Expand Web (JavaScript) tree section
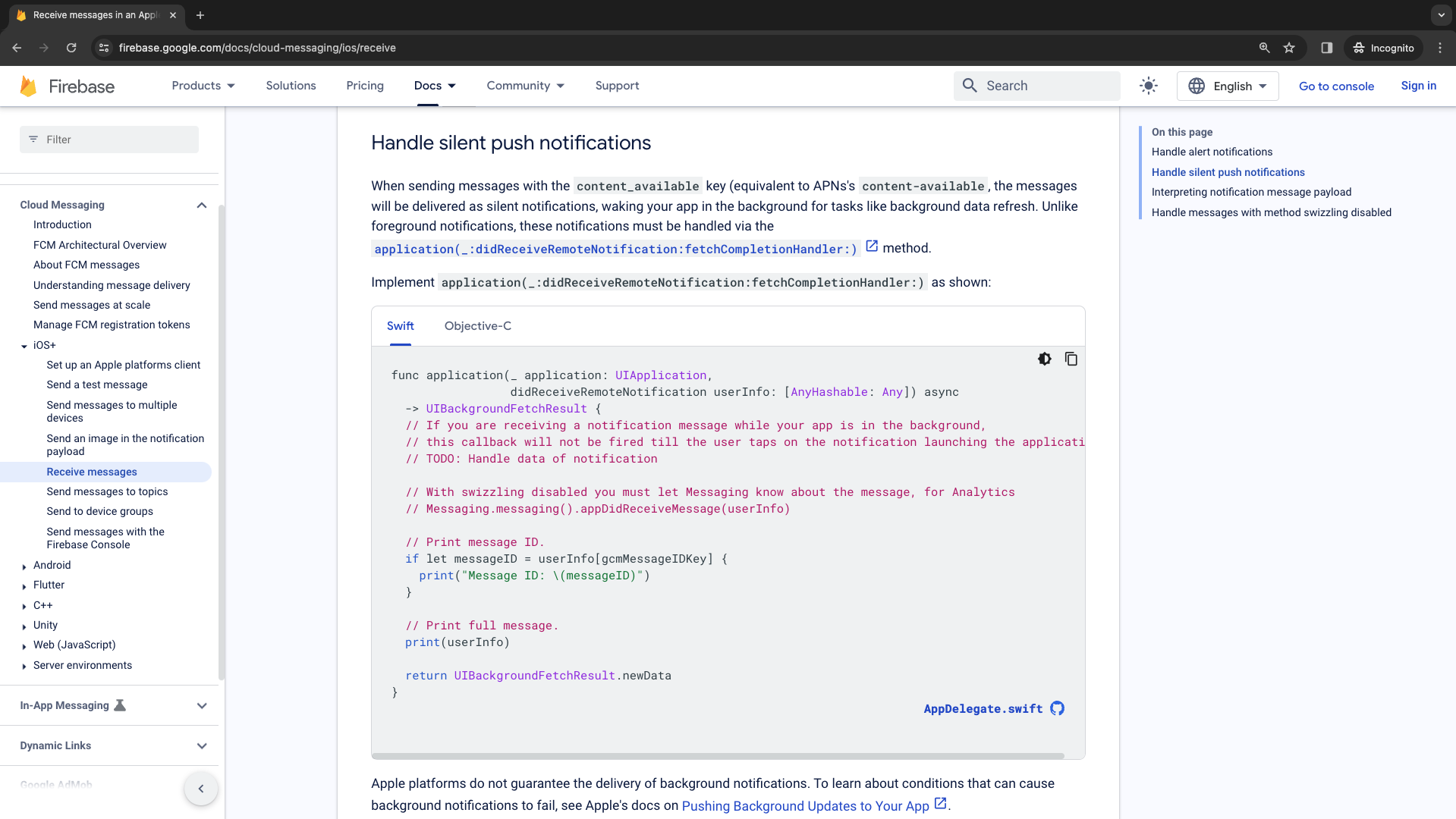 click(24, 646)
